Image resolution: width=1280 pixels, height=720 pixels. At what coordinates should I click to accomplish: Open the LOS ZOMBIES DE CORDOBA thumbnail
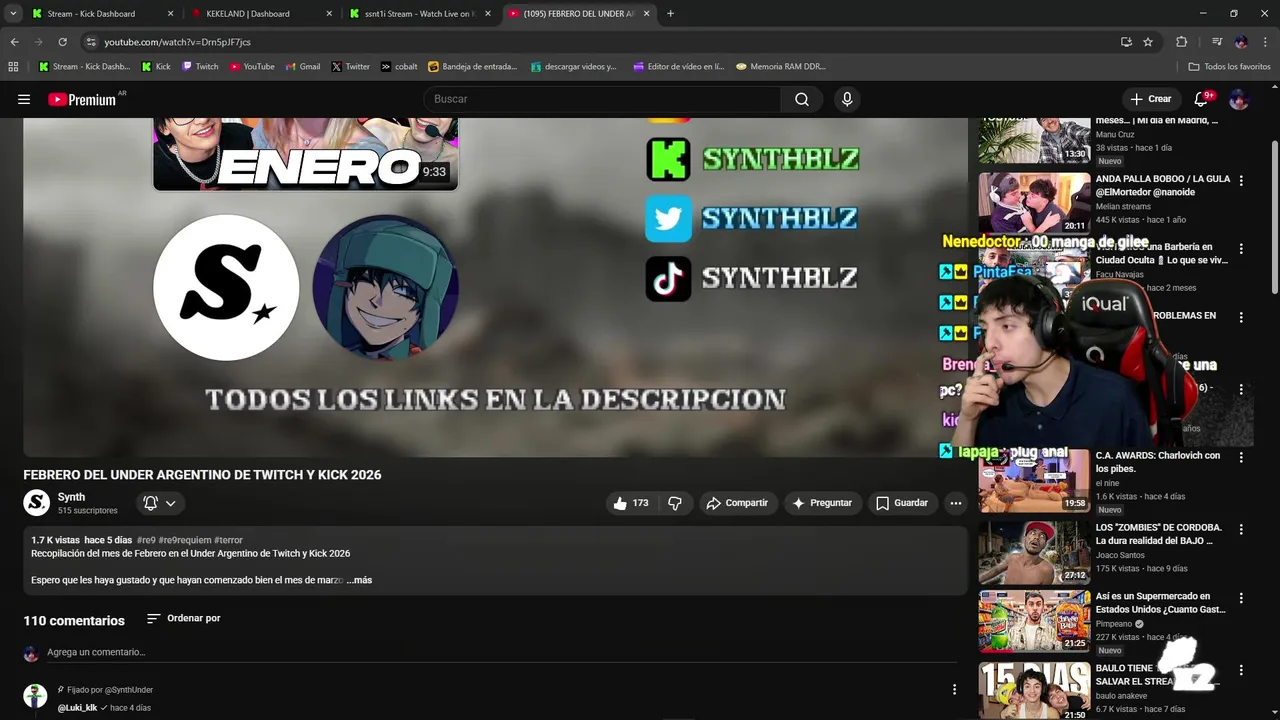click(1034, 552)
